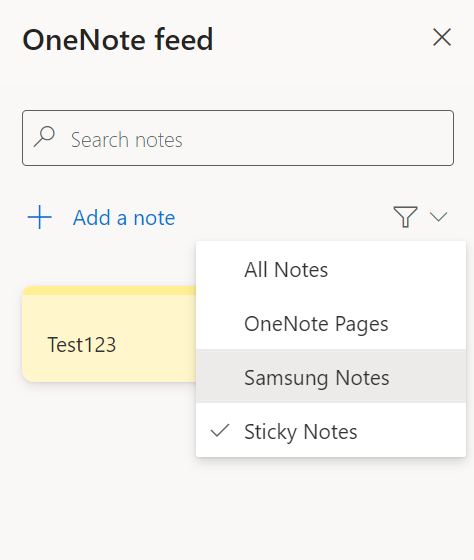Image resolution: width=474 pixels, height=560 pixels.
Task: Click the blue plus icon
Action: [x=40, y=217]
